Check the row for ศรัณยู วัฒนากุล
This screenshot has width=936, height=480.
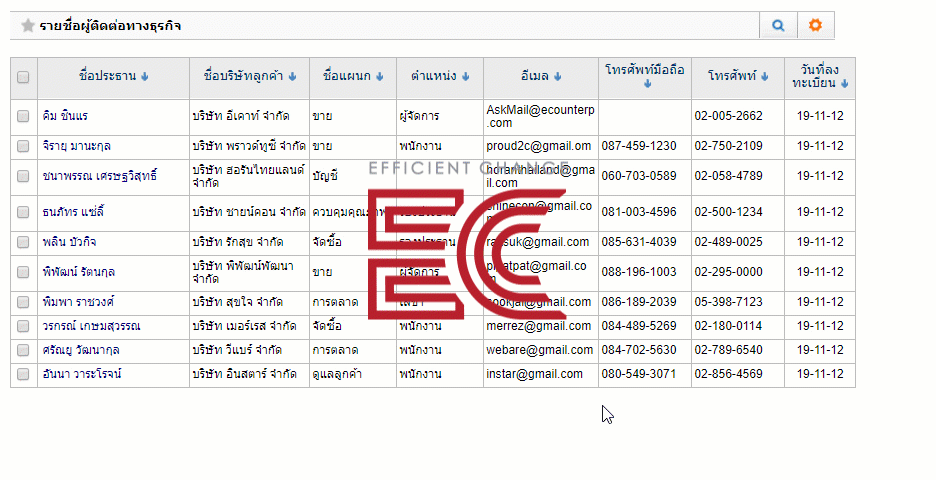23,350
